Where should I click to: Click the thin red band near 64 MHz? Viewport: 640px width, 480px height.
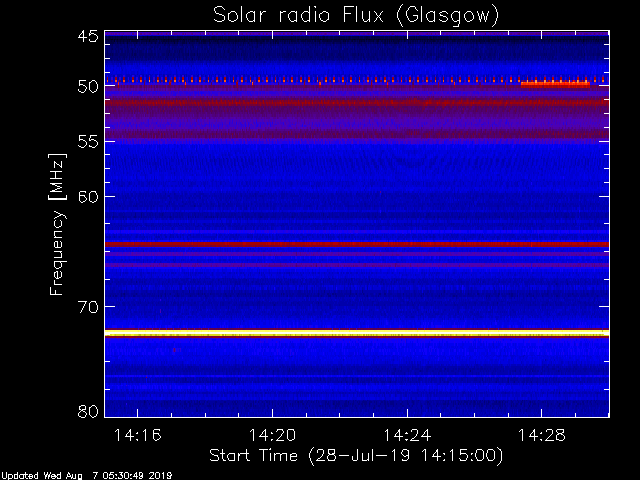click(357, 244)
